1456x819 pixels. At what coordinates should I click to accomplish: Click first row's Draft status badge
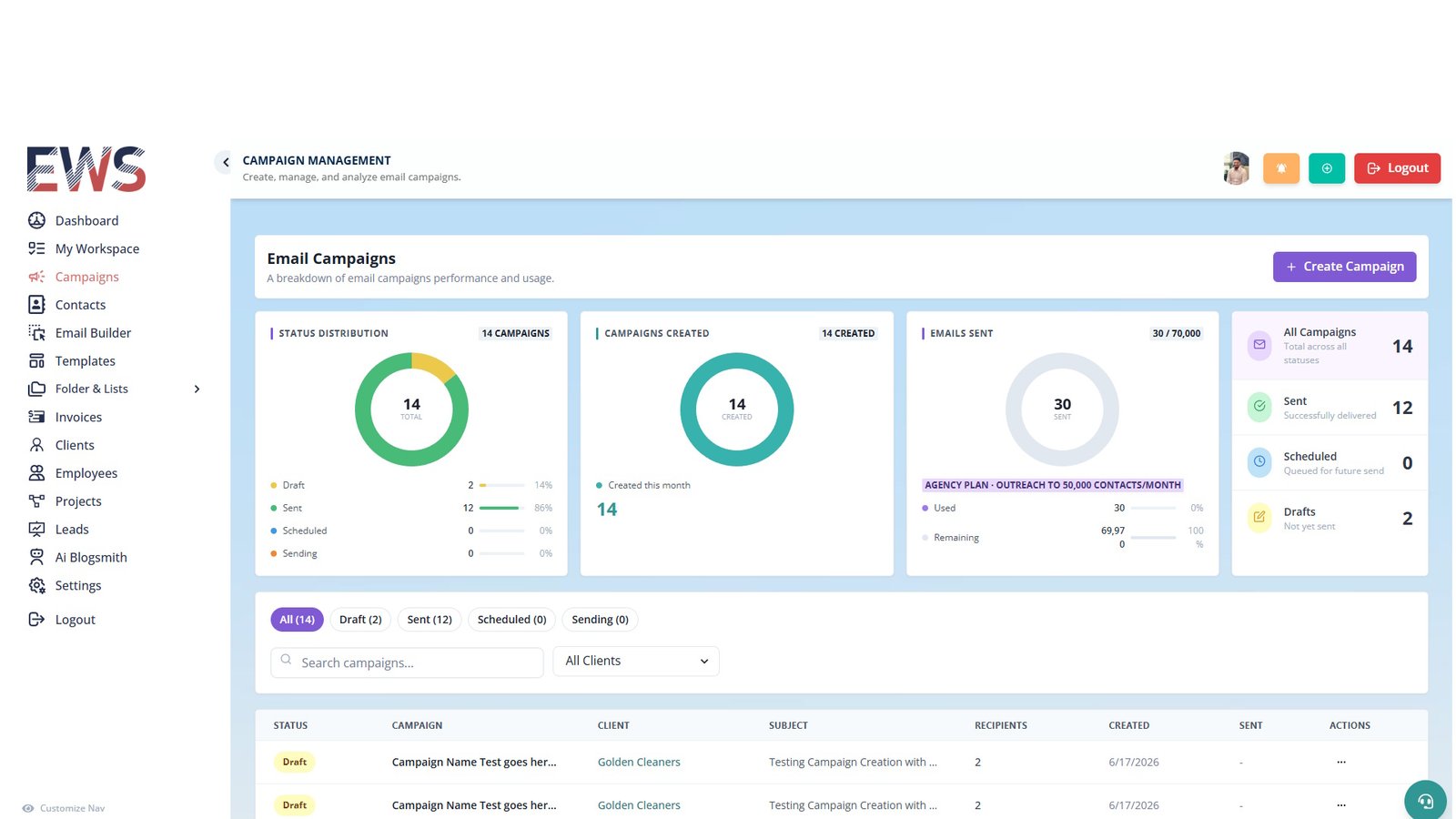click(295, 762)
